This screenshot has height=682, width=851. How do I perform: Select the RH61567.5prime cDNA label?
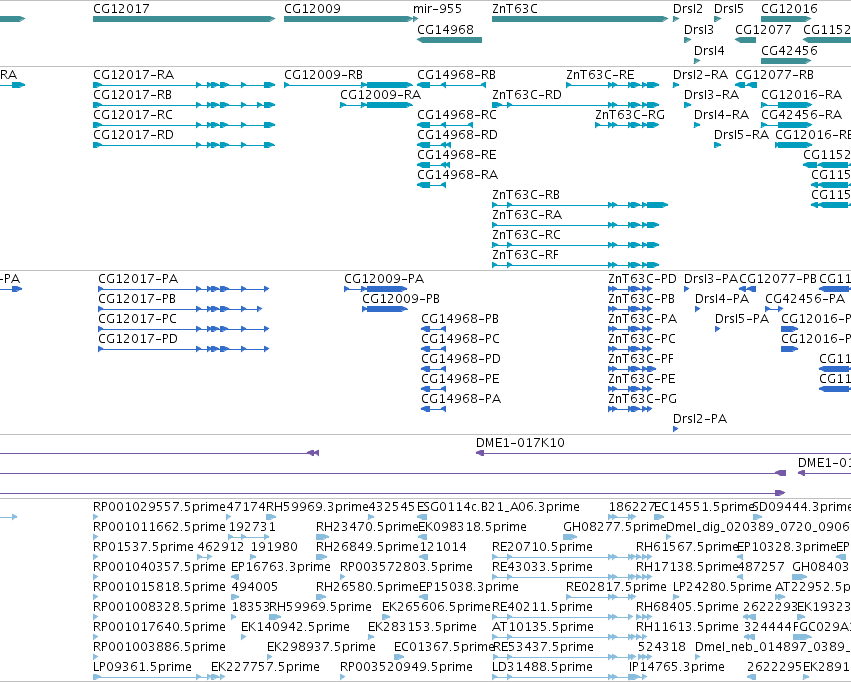[687, 547]
